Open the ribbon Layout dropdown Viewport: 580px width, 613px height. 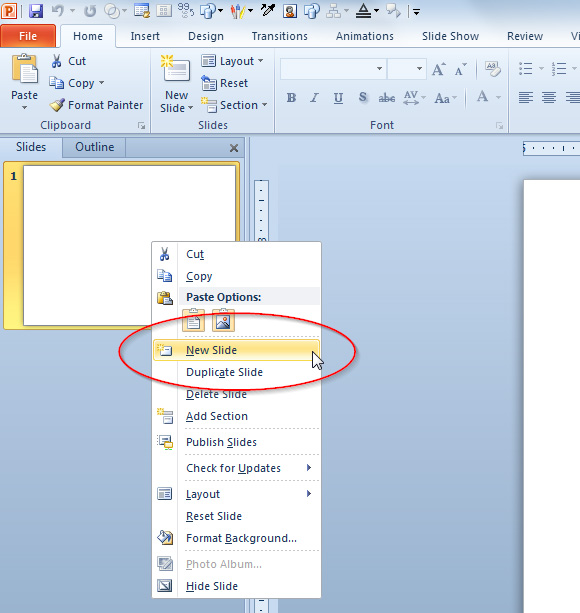233,61
